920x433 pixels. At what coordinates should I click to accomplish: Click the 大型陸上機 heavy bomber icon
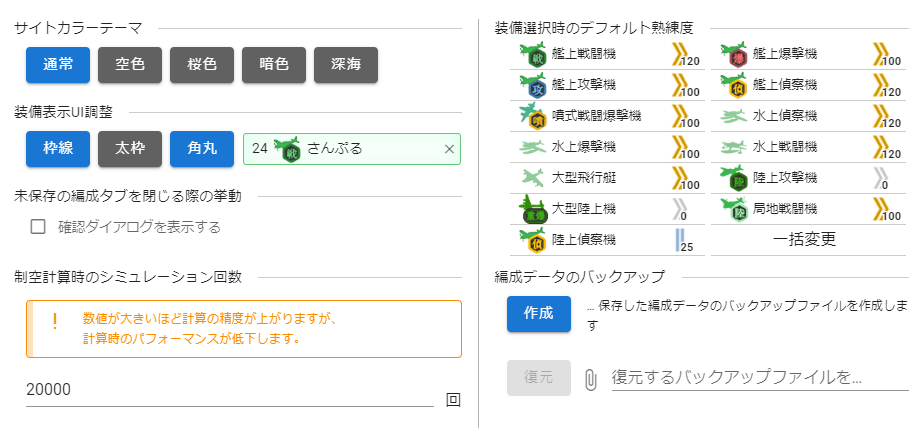click(x=533, y=208)
